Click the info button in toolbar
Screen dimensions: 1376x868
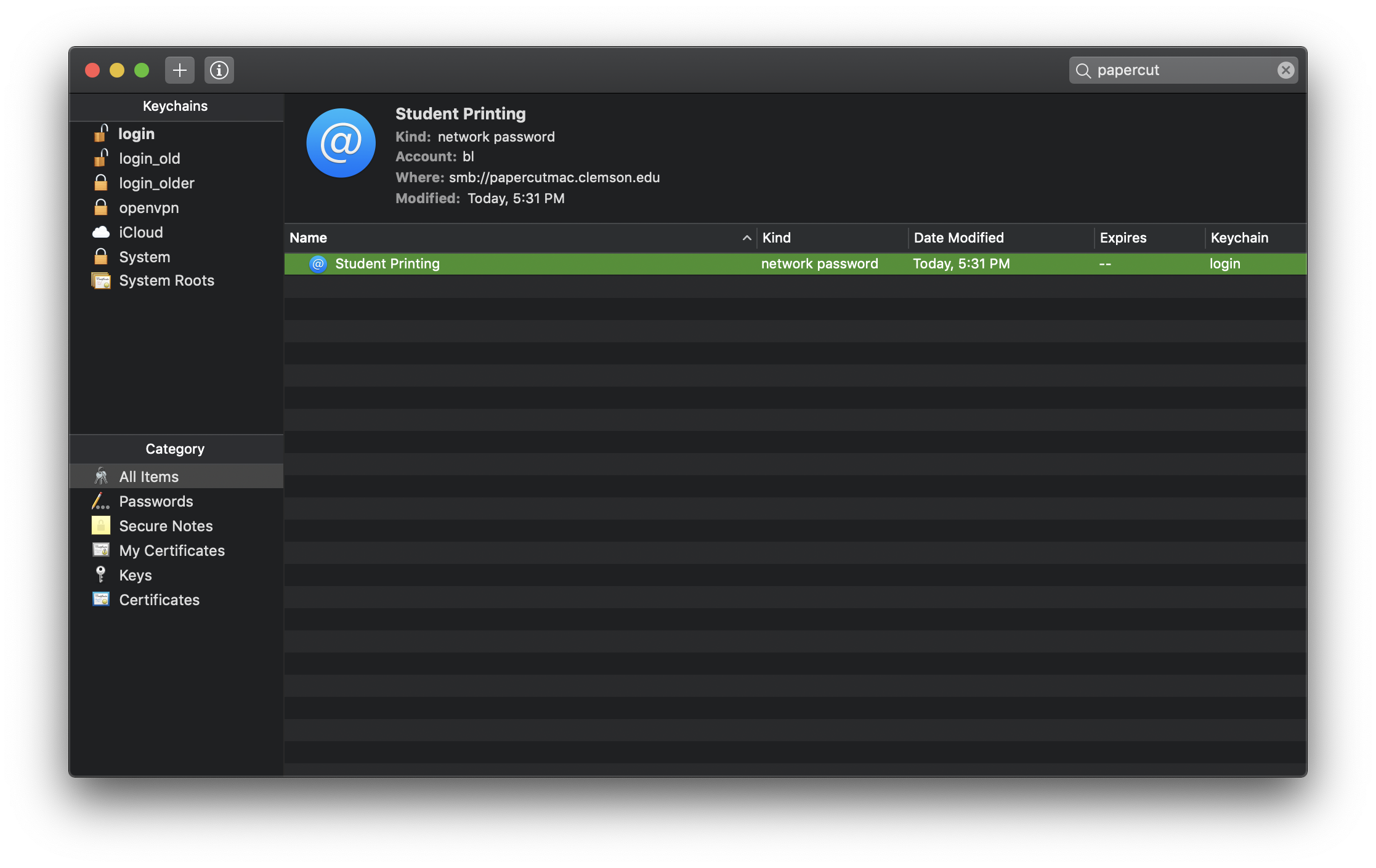pyautogui.click(x=219, y=70)
